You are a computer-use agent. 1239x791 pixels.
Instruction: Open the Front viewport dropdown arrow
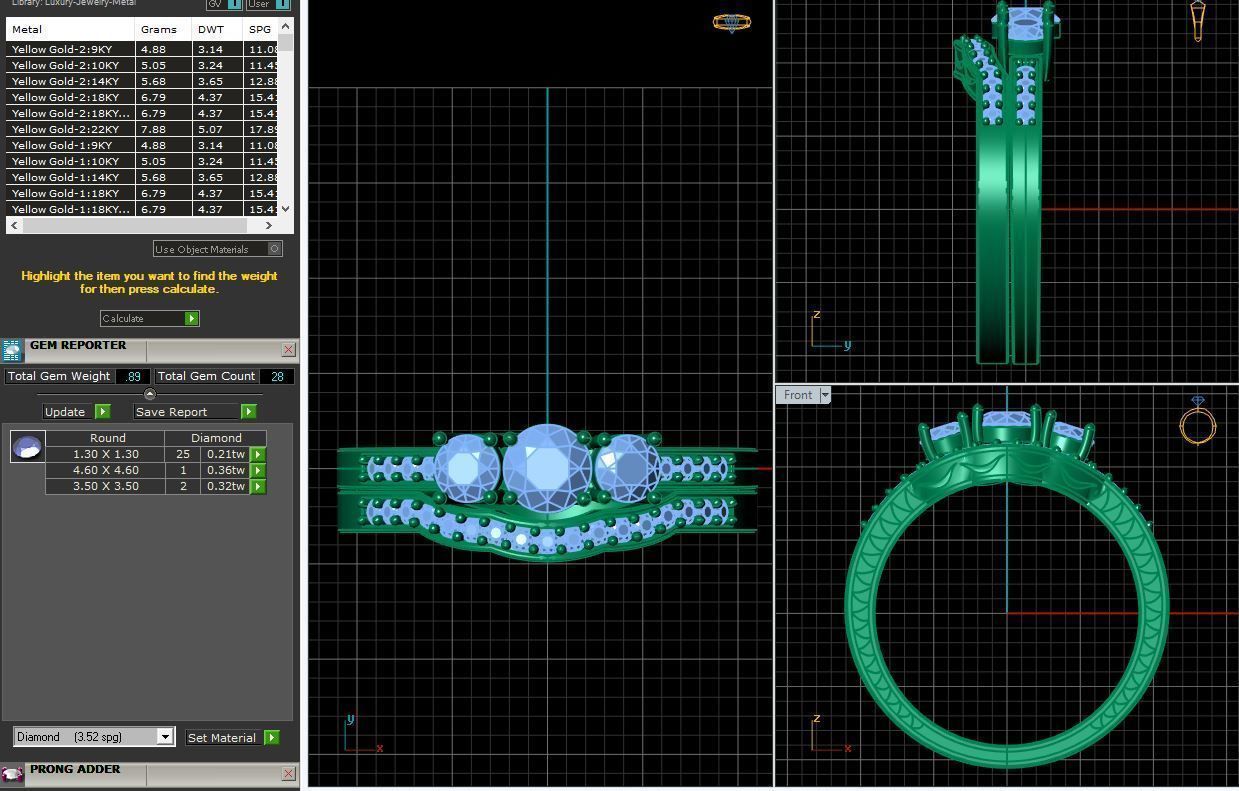825,395
